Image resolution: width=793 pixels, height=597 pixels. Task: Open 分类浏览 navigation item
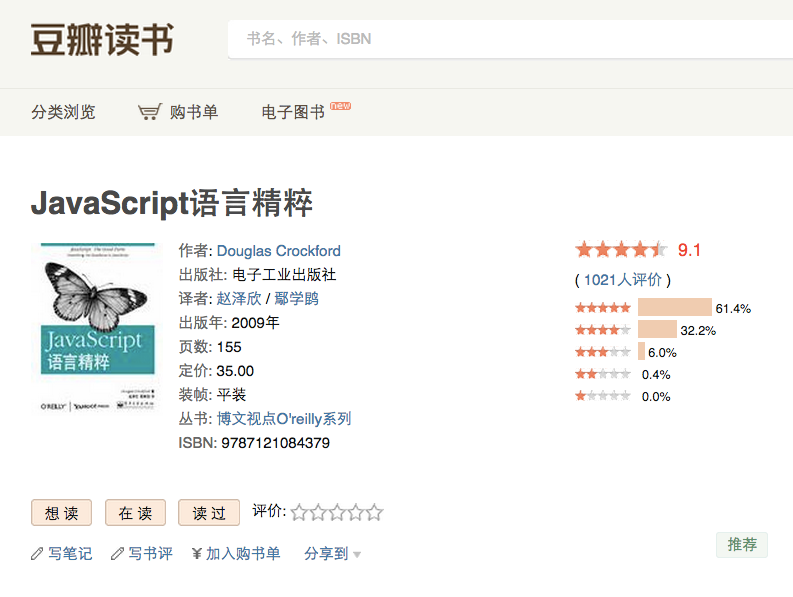tap(63, 112)
